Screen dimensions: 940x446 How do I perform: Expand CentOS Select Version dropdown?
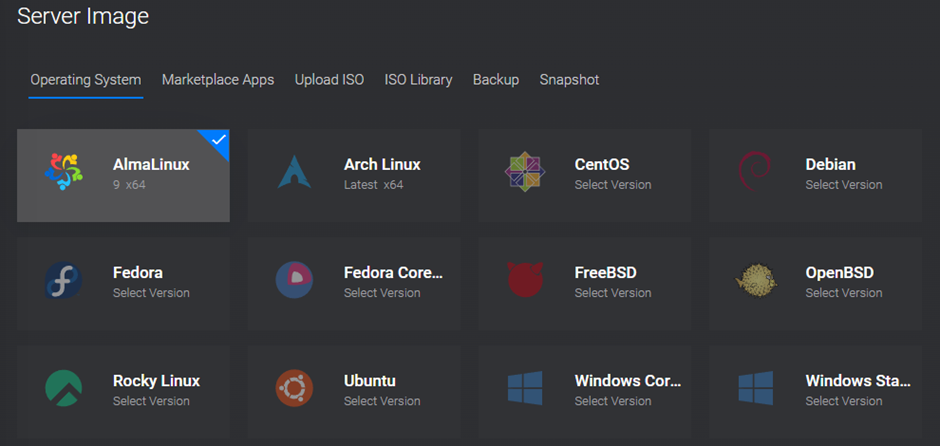click(x=613, y=185)
